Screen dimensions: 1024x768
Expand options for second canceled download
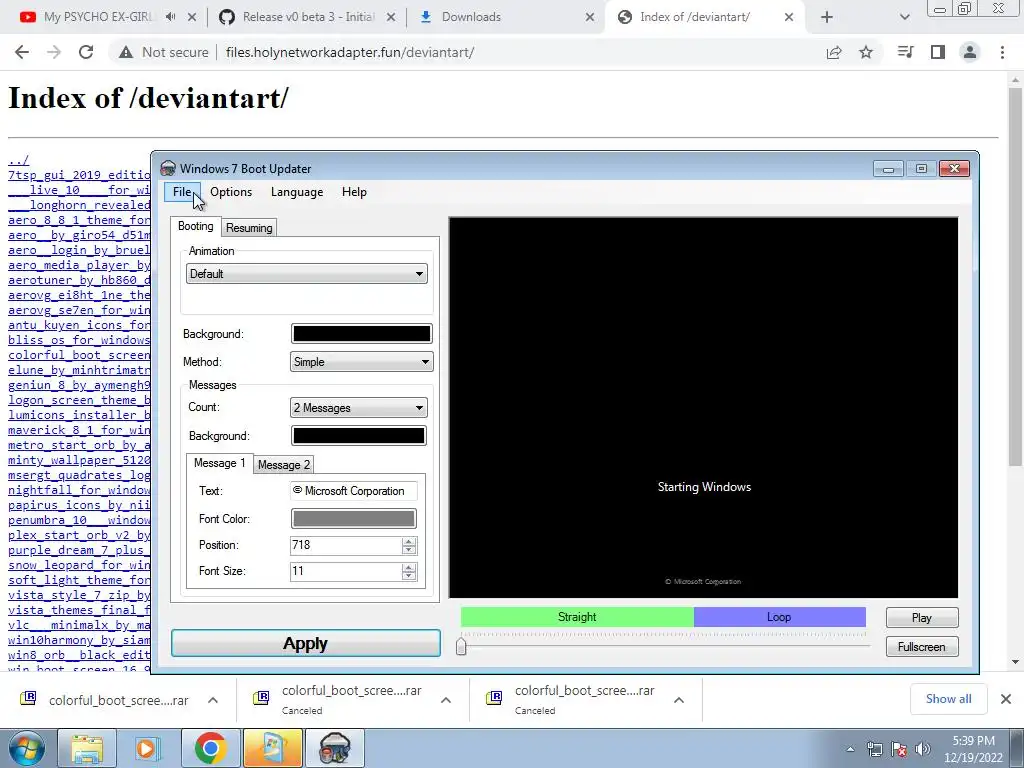(x=446, y=700)
